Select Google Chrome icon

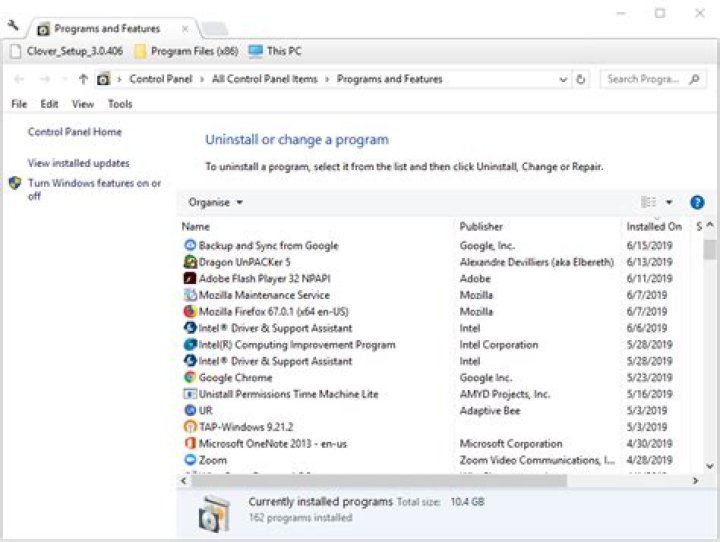[190, 378]
